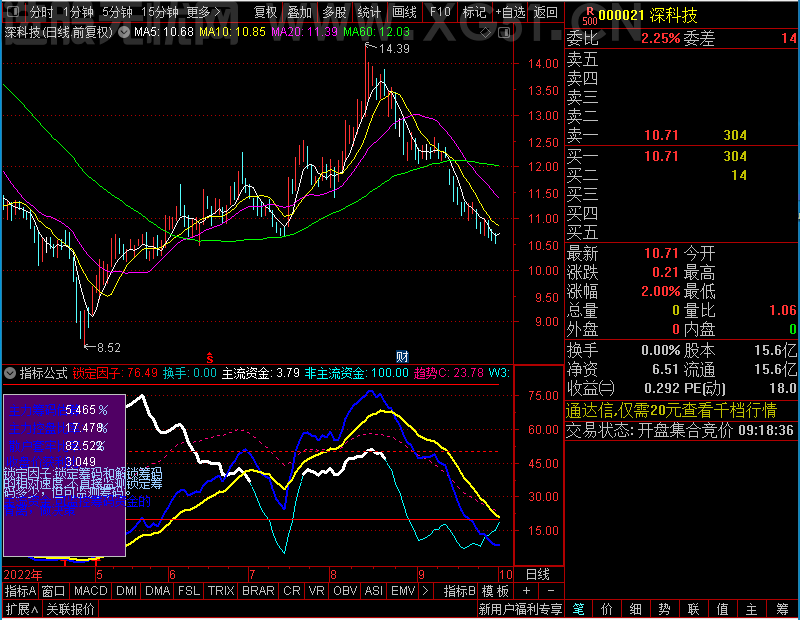
Task: Select the 主 tab in side panel
Action: click(751, 609)
